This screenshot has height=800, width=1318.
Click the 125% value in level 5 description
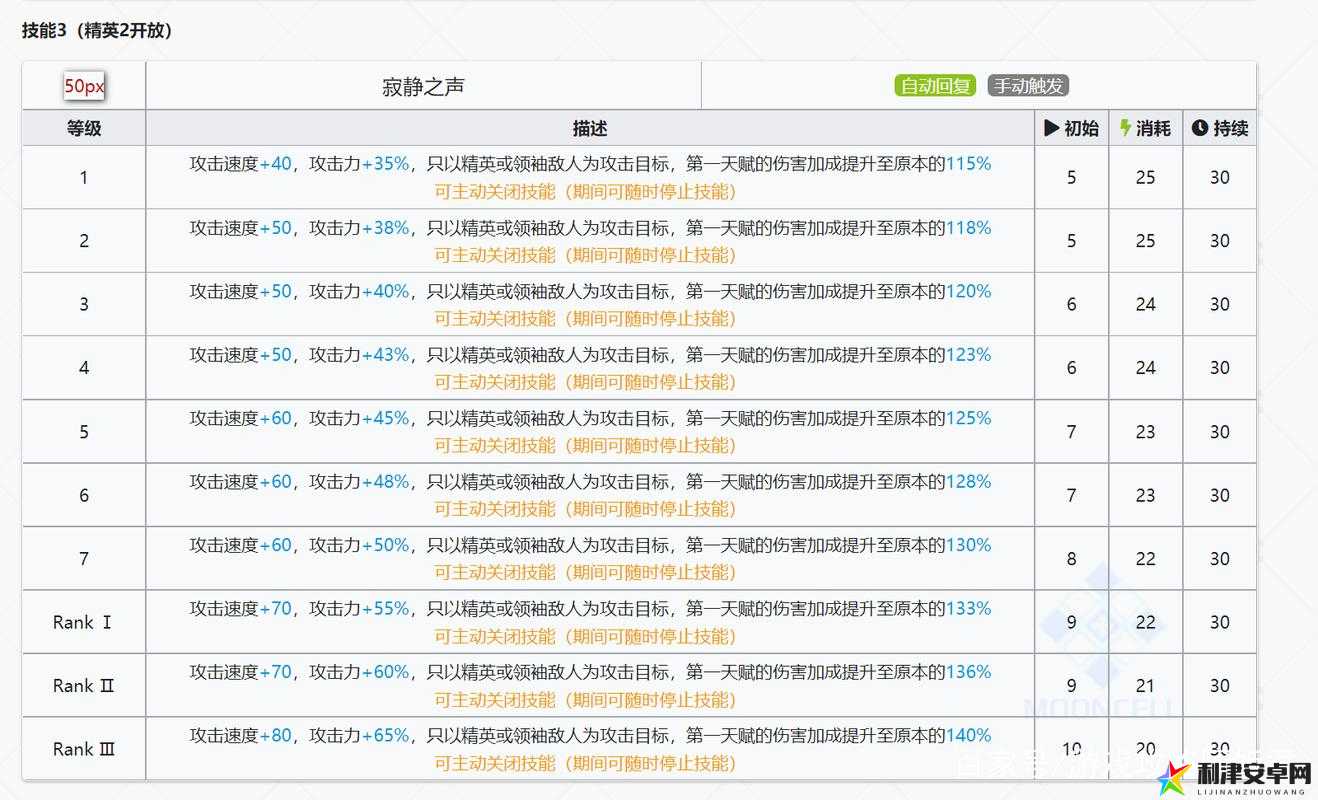[x=968, y=418]
